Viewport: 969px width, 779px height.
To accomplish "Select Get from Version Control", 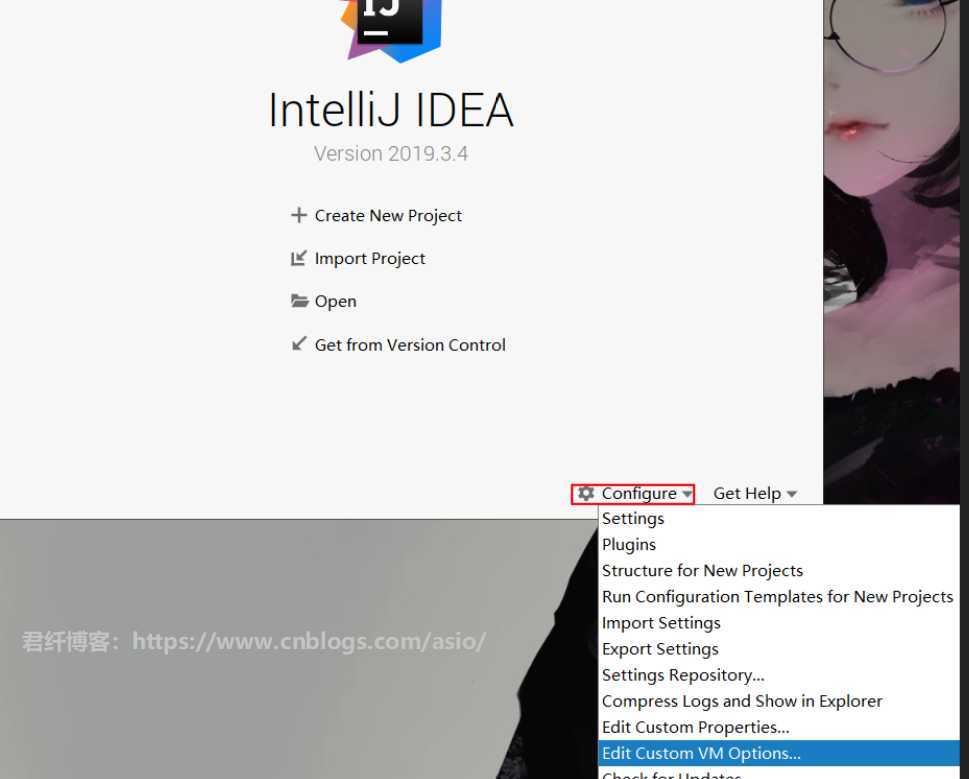I will (410, 345).
